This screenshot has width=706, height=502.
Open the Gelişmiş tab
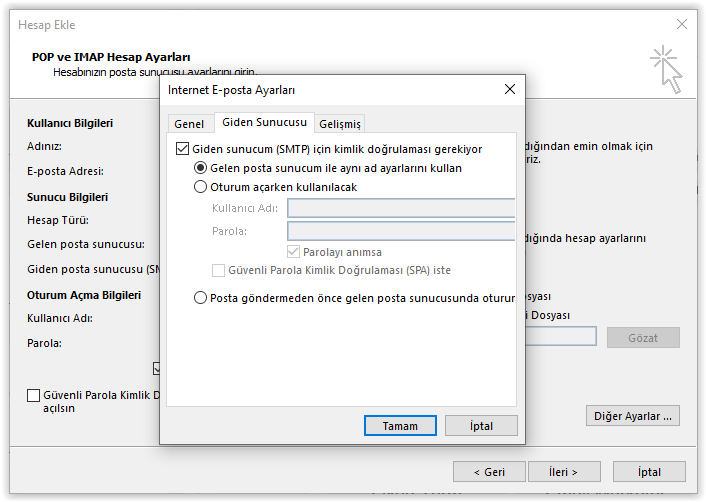(340, 124)
